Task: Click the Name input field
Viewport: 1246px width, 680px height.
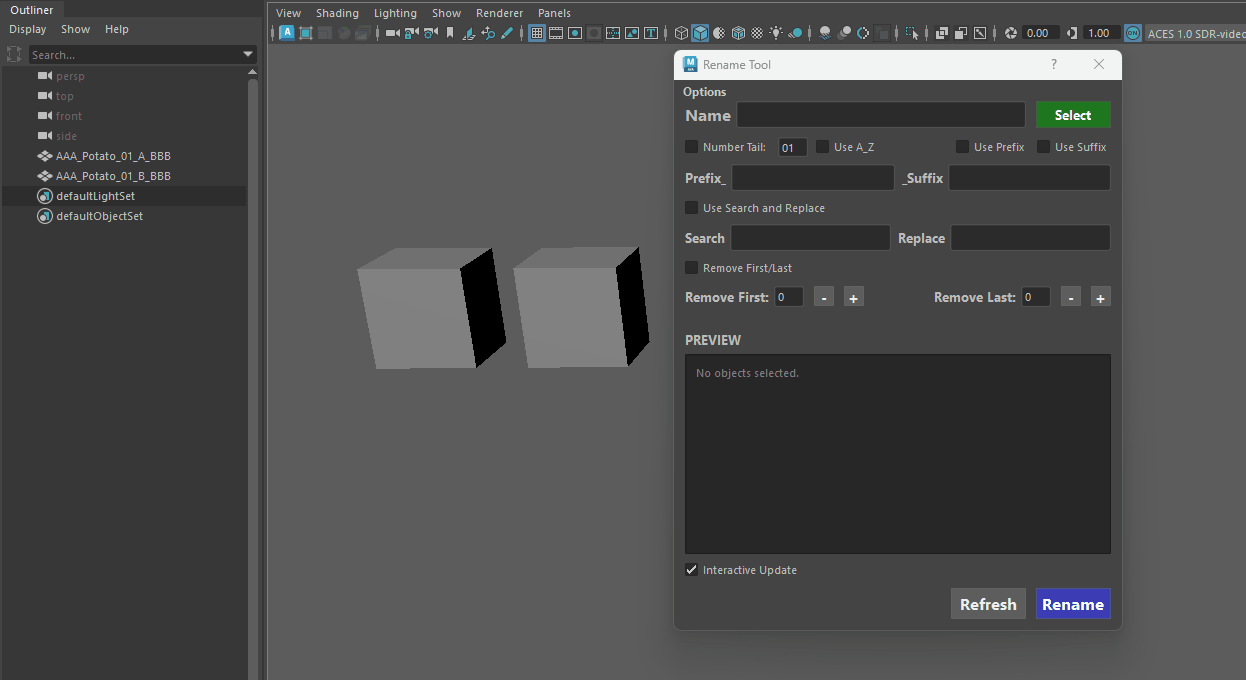Action: pyautogui.click(x=881, y=115)
